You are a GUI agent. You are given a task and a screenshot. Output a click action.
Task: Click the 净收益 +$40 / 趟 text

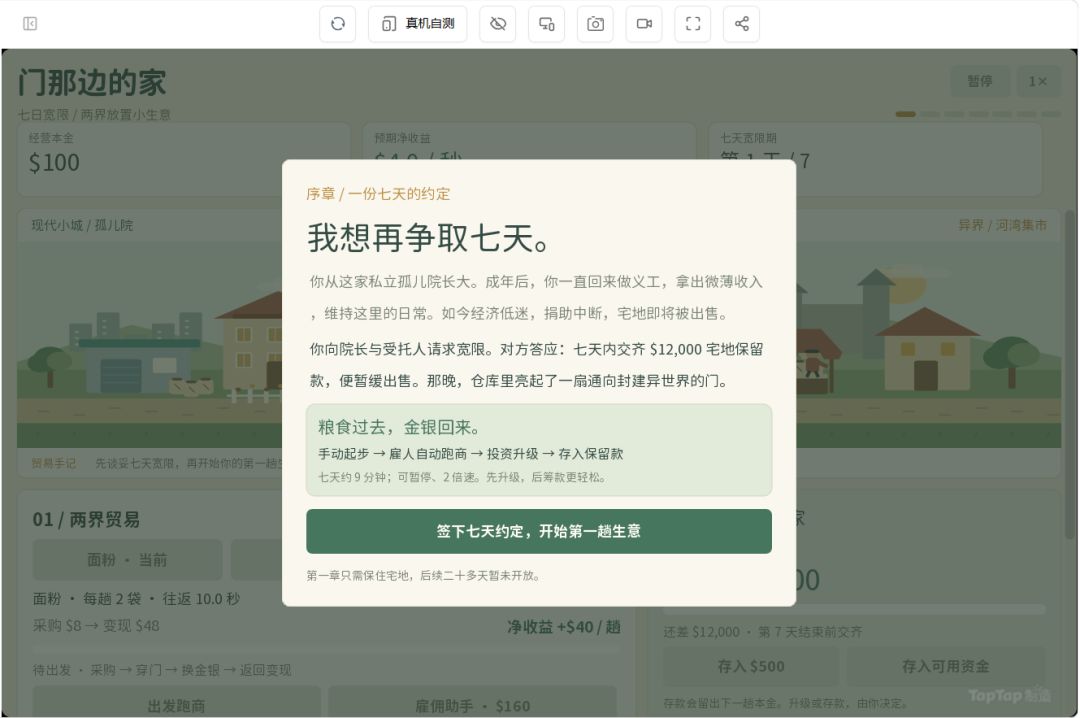pos(564,627)
